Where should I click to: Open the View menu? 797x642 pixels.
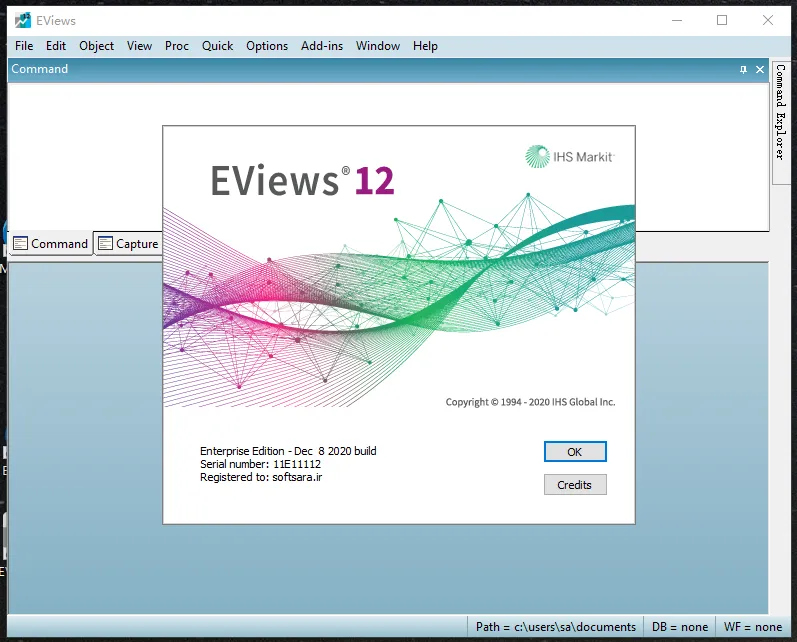139,46
